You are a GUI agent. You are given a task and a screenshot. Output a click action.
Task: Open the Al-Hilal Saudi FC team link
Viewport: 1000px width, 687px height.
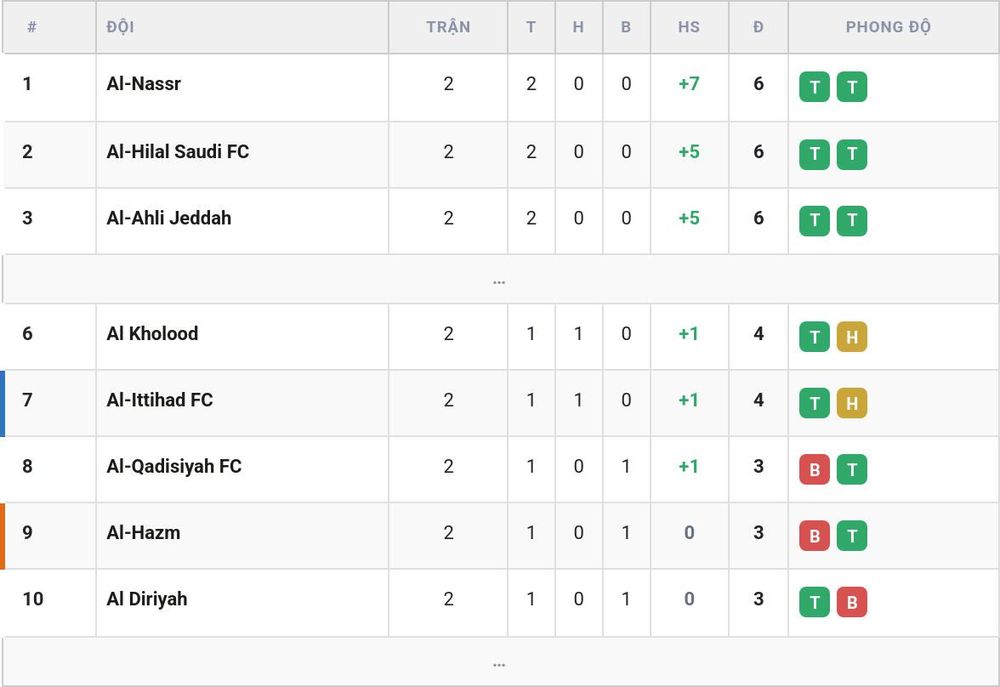[178, 152]
